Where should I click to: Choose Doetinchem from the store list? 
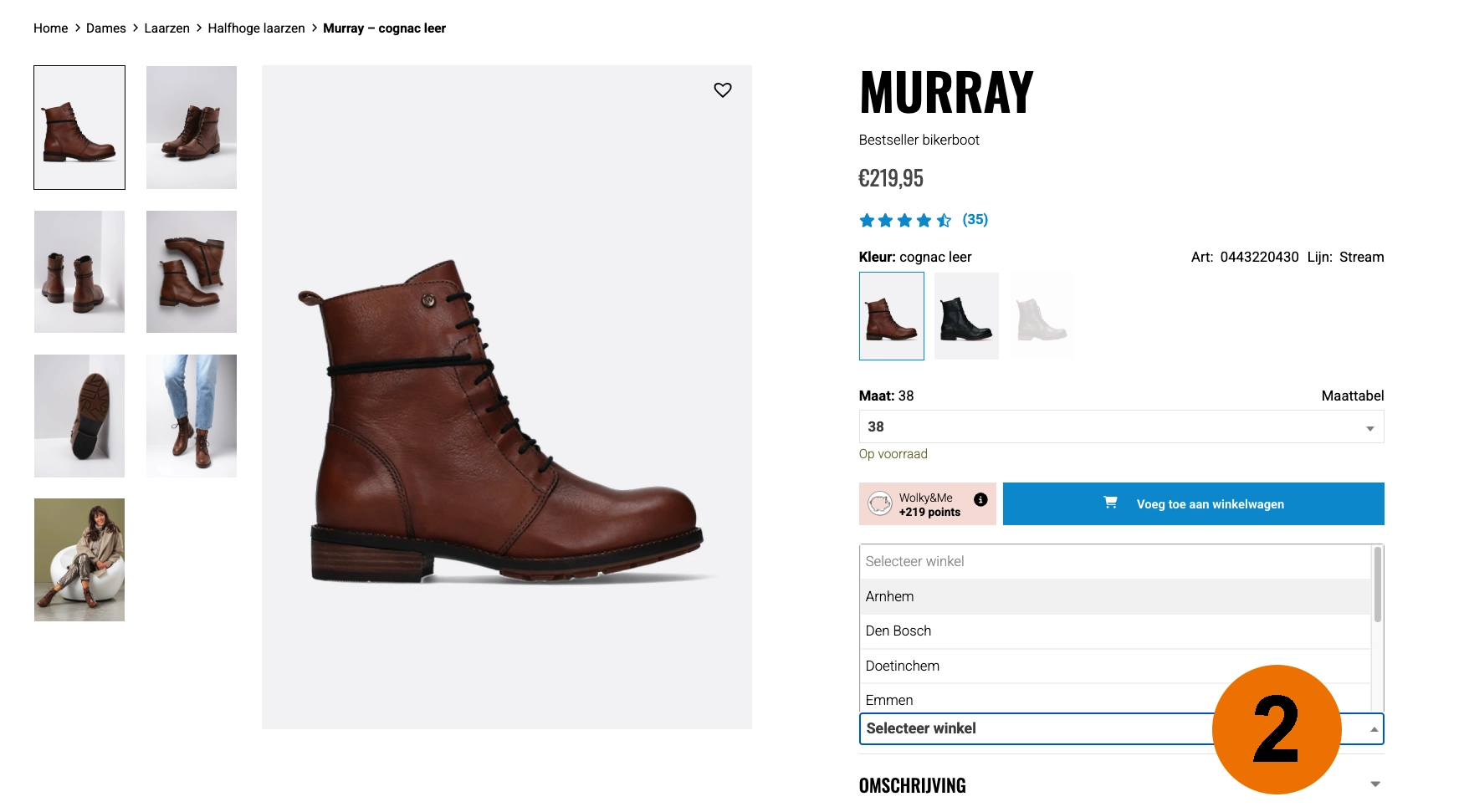(x=1115, y=666)
